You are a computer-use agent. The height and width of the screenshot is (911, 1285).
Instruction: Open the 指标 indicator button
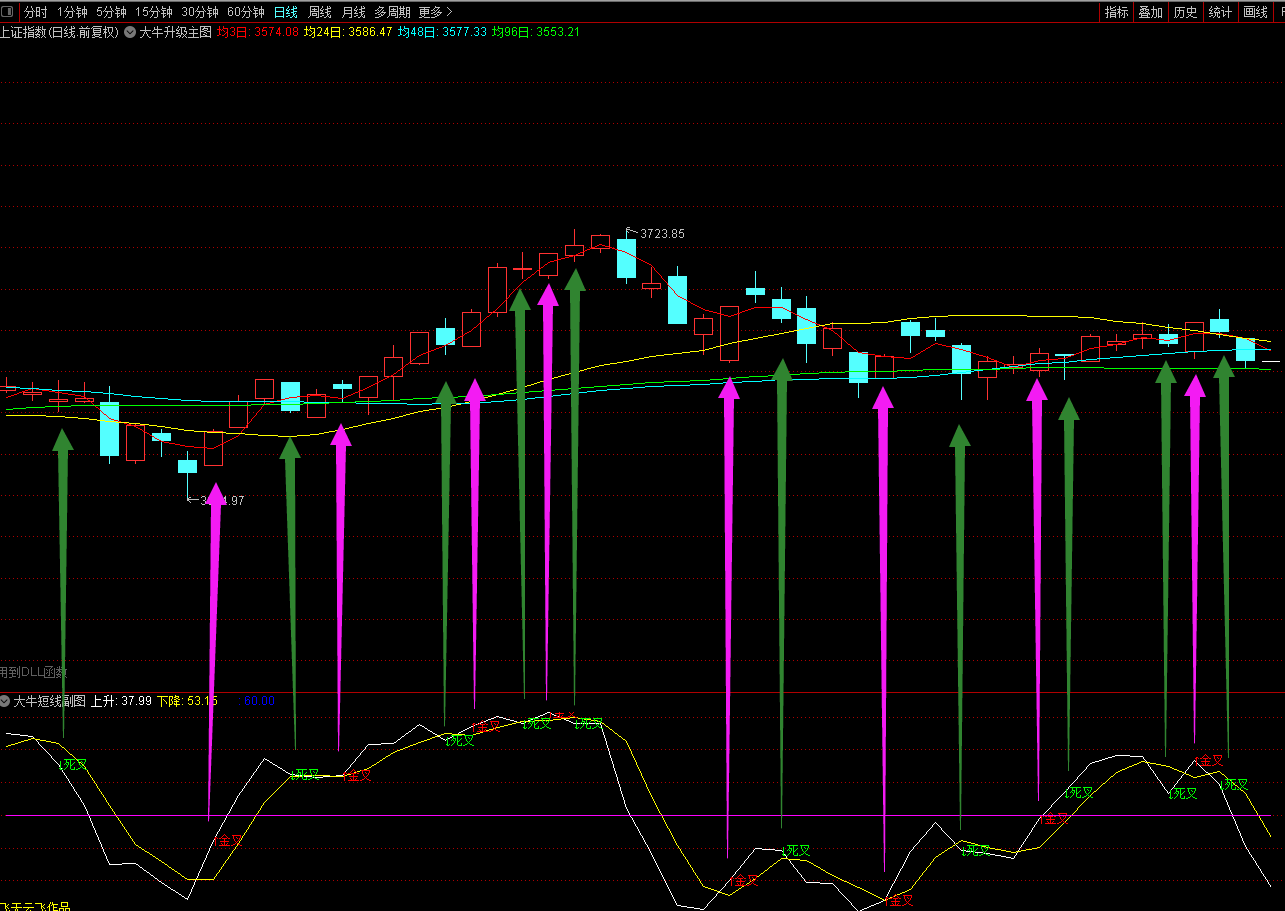click(1116, 12)
